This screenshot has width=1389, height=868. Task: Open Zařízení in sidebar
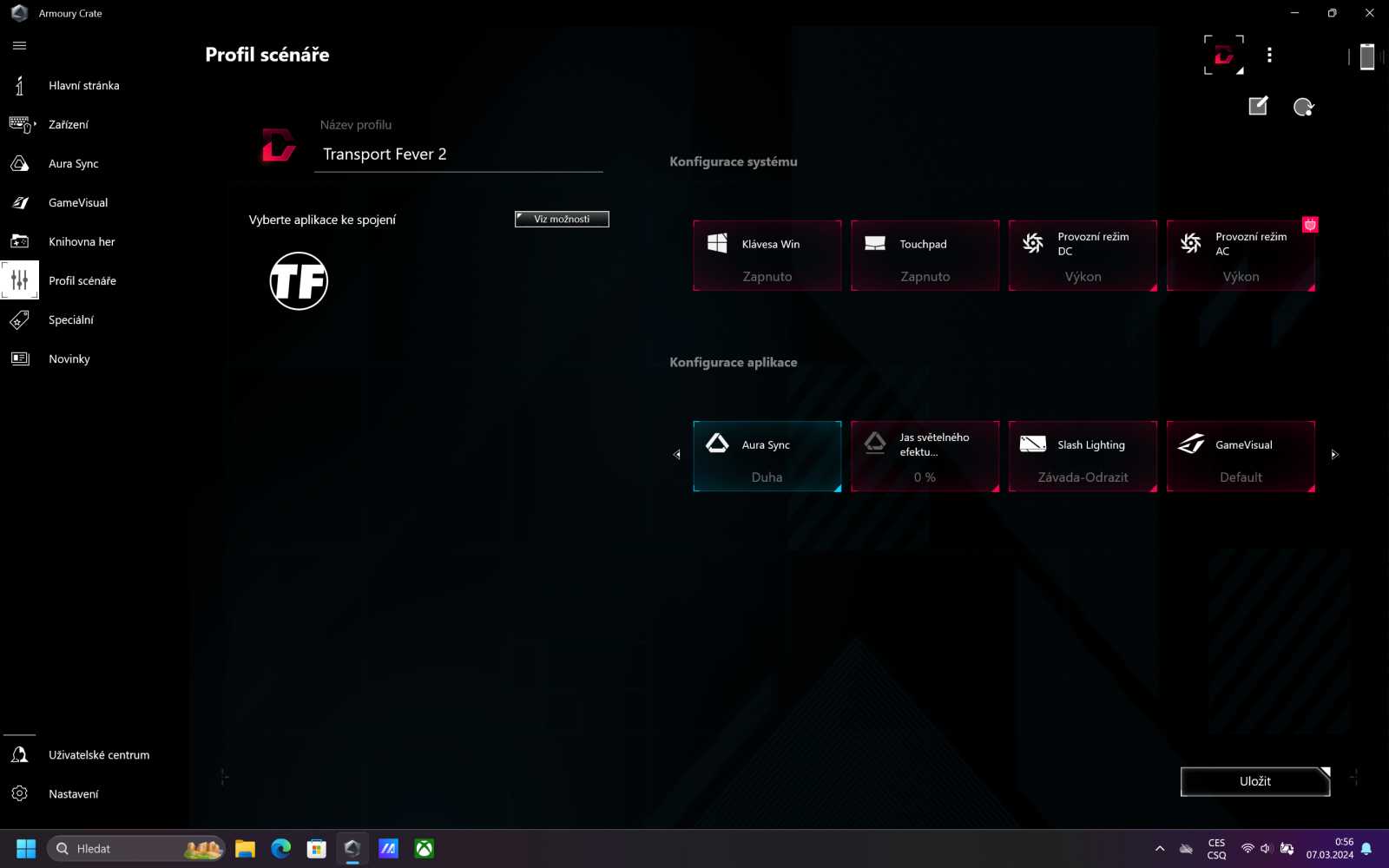[69, 124]
